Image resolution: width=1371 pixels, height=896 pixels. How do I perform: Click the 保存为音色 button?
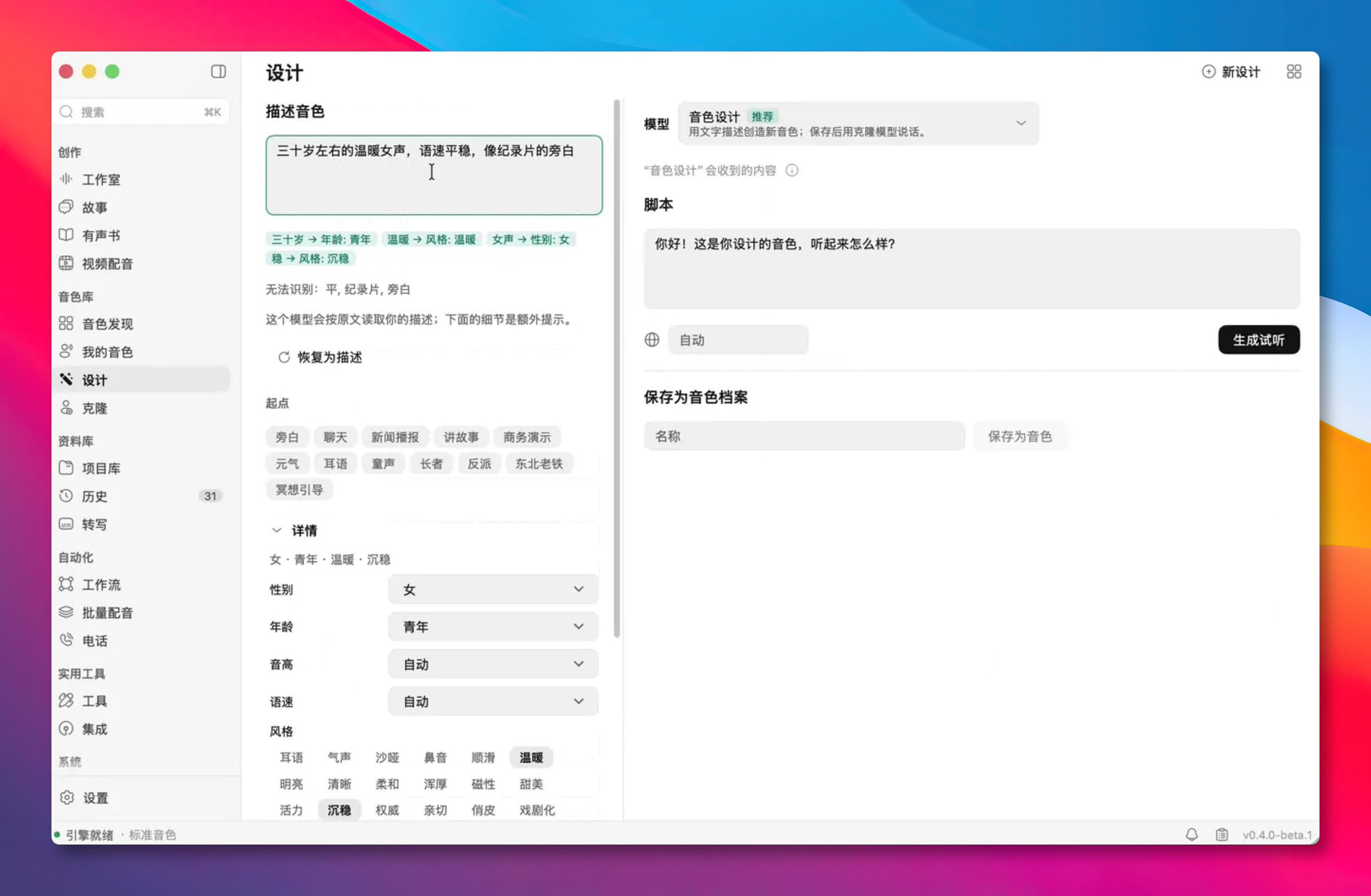coord(1020,436)
